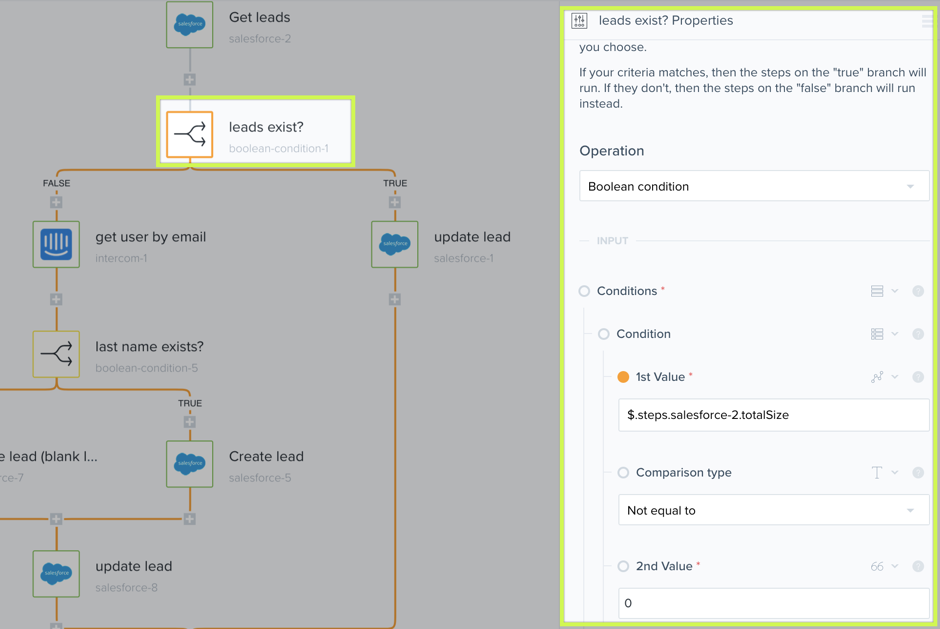
Task: Open the Not equal to comparison dropdown
Action: tap(773, 510)
